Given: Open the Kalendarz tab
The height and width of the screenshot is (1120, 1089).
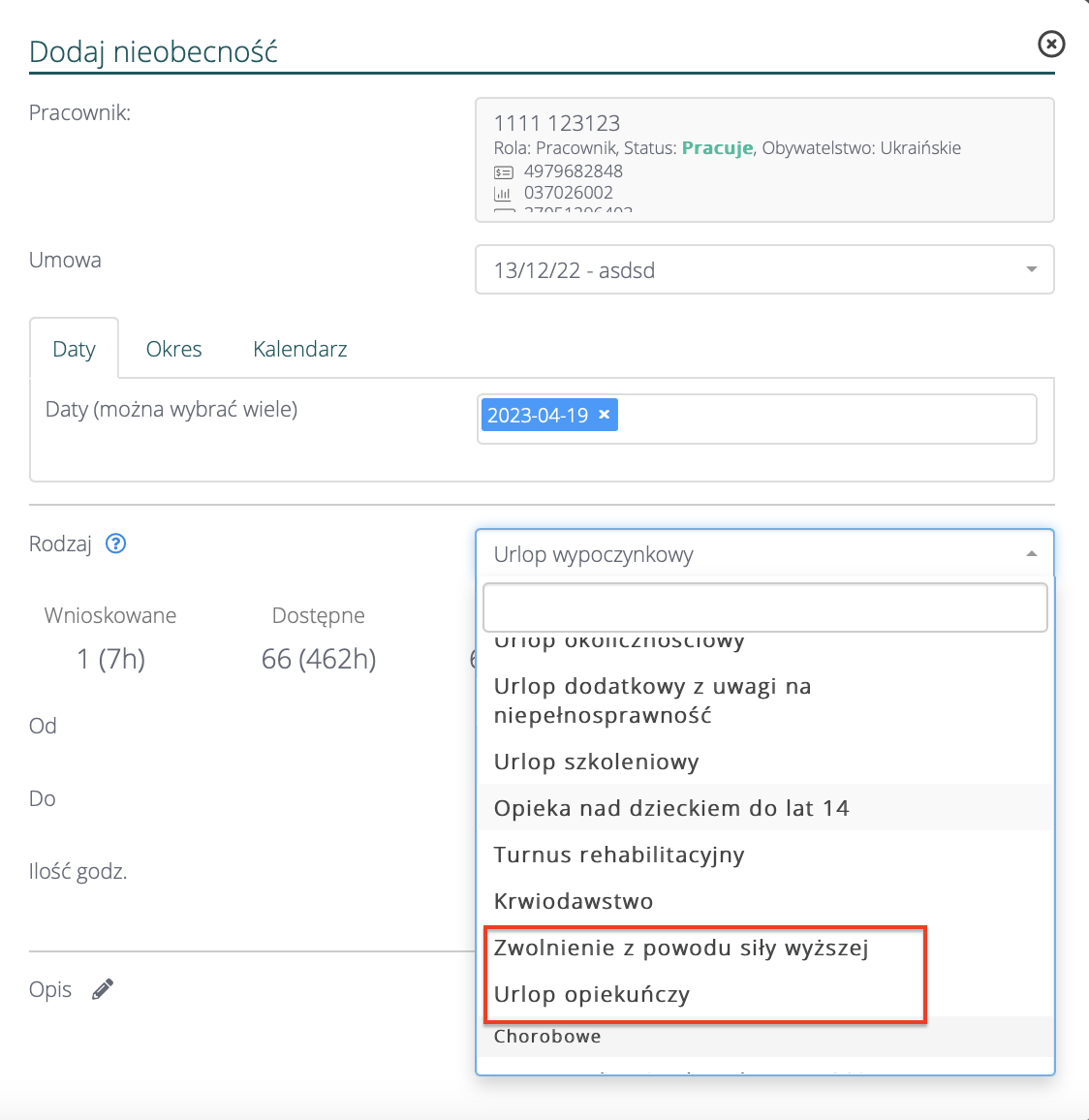Looking at the screenshot, I should pos(299,349).
